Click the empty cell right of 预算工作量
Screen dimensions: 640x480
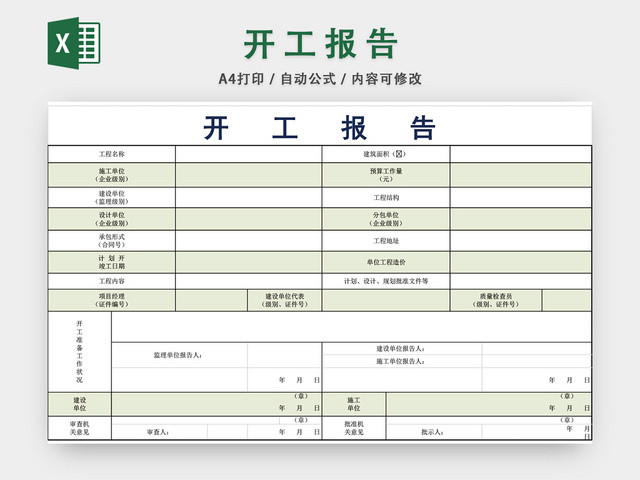click(521, 175)
